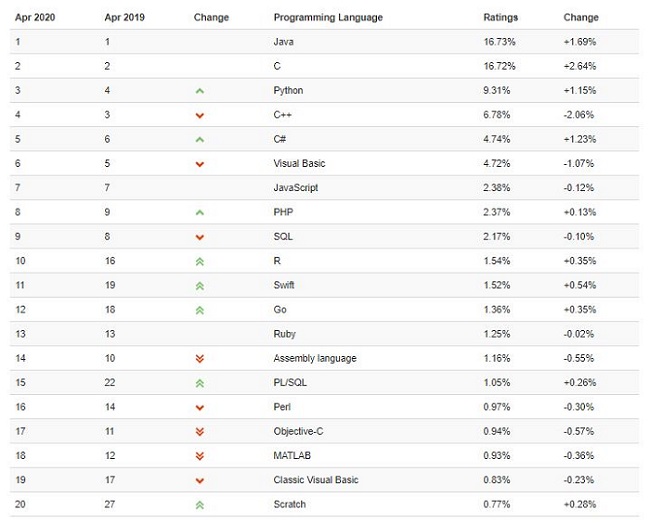Click the double red arrow beside MATLAB
The image size is (650, 523).
coord(200,456)
